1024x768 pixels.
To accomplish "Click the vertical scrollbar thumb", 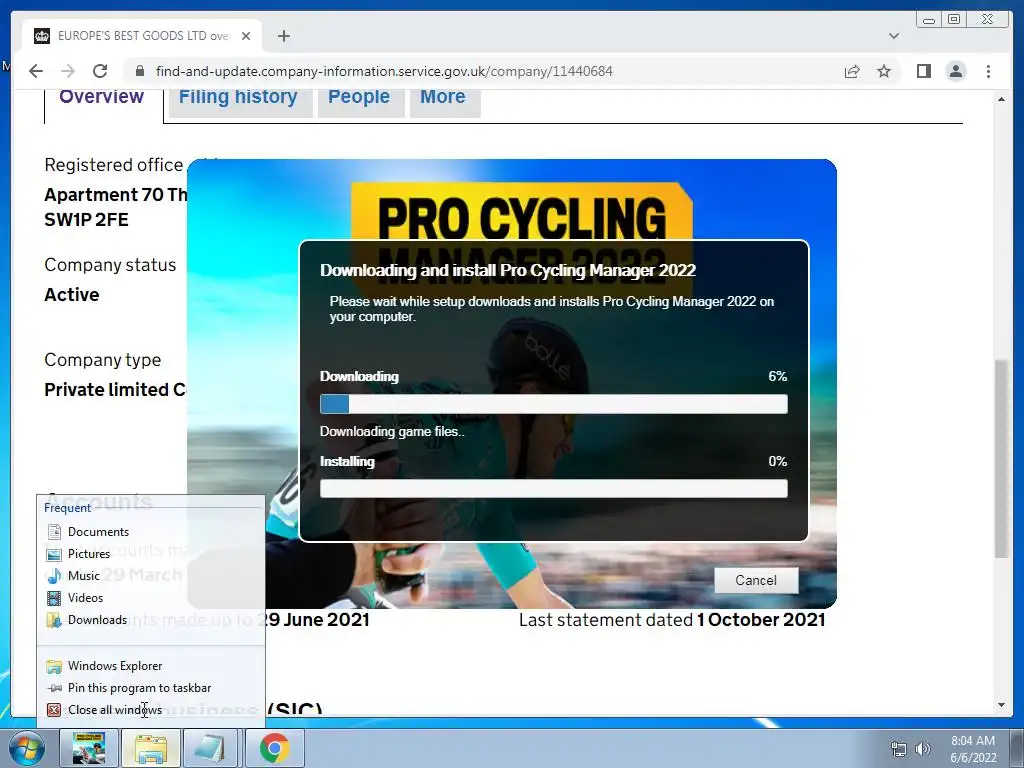I will 1001,458.
